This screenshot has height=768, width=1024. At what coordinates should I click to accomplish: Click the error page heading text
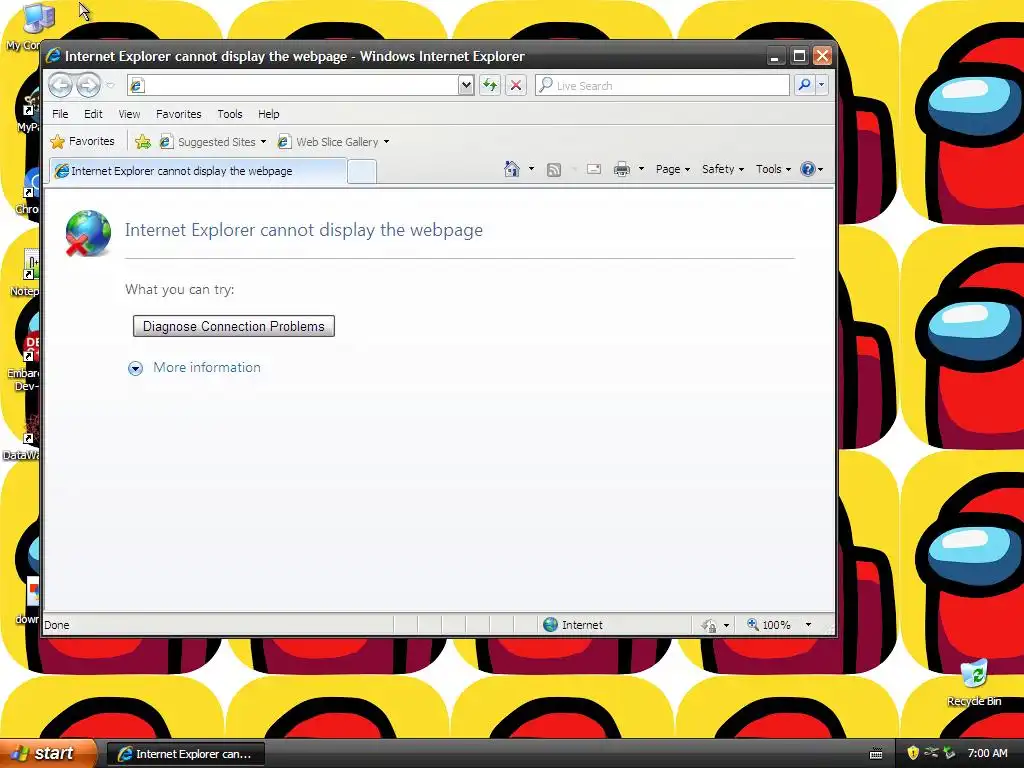coord(304,230)
